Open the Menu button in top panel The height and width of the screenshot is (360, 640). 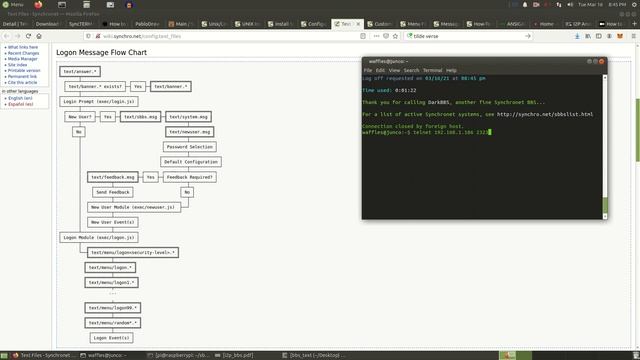click(x=13, y=4)
